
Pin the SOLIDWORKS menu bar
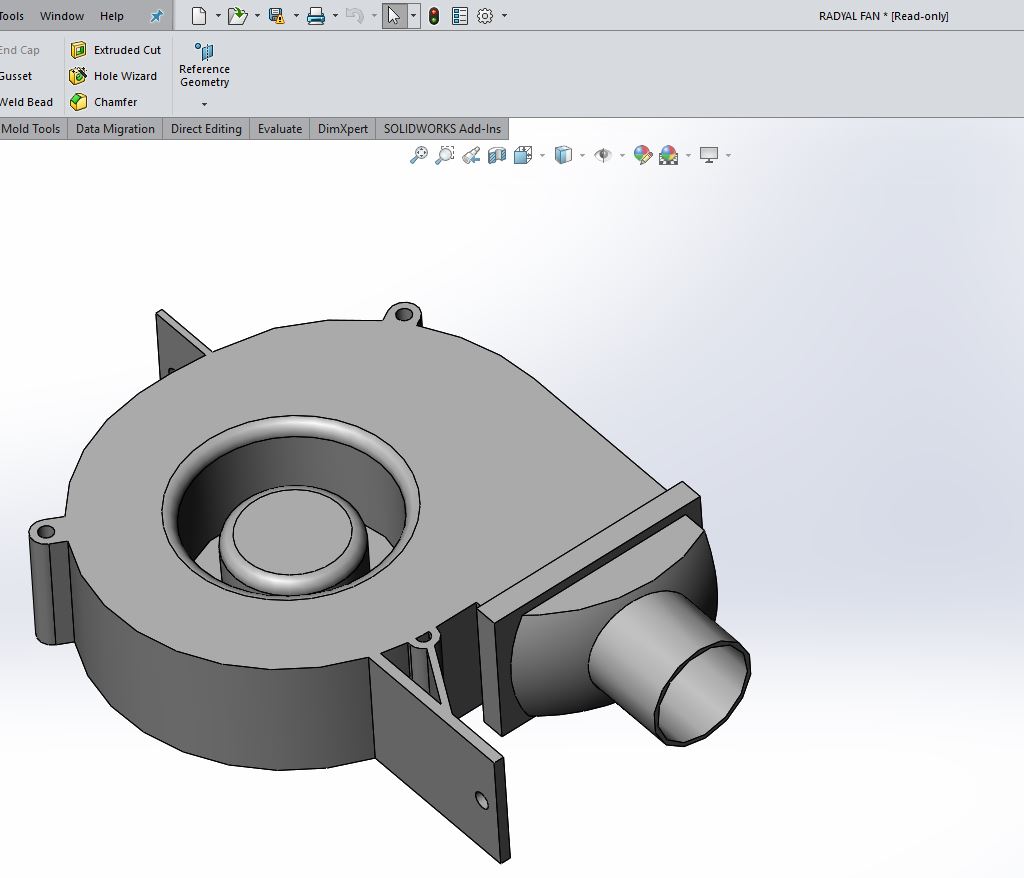click(x=157, y=16)
